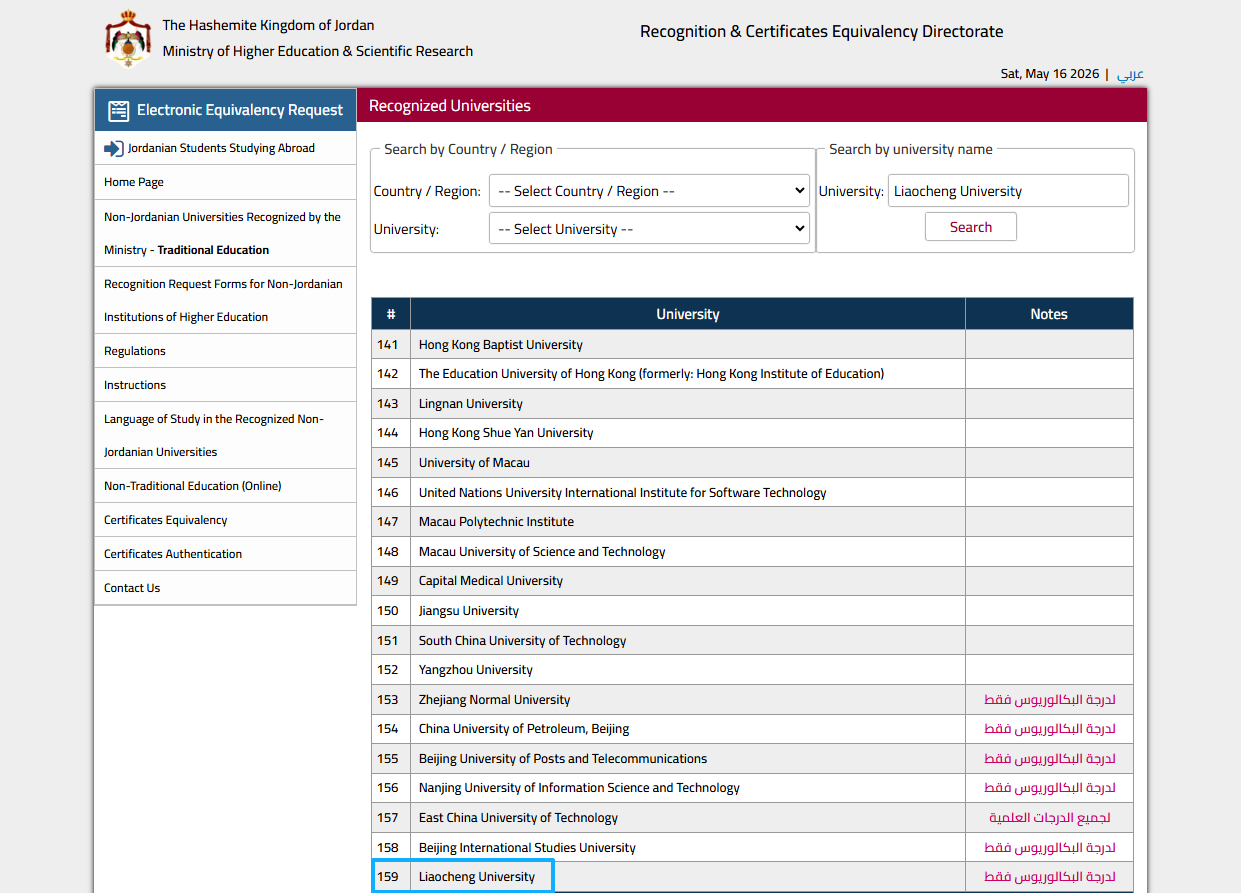Image resolution: width=1241 pixels, height=893 pixels.
Task: Switch language to Arabic (عربي)
Action: [1130, 74]
